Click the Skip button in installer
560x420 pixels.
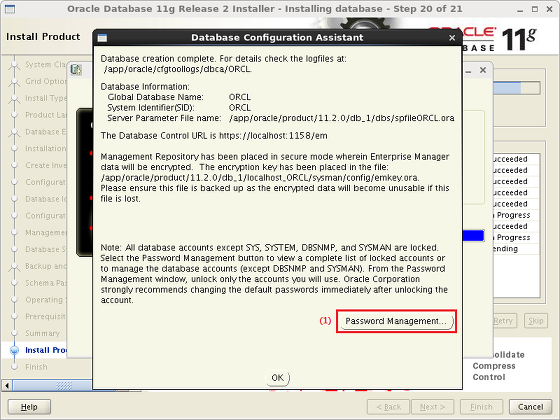coord(536,321)
